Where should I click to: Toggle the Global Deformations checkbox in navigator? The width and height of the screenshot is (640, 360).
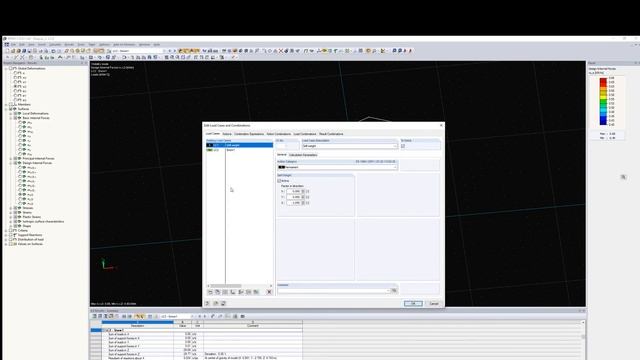point(11,69)
